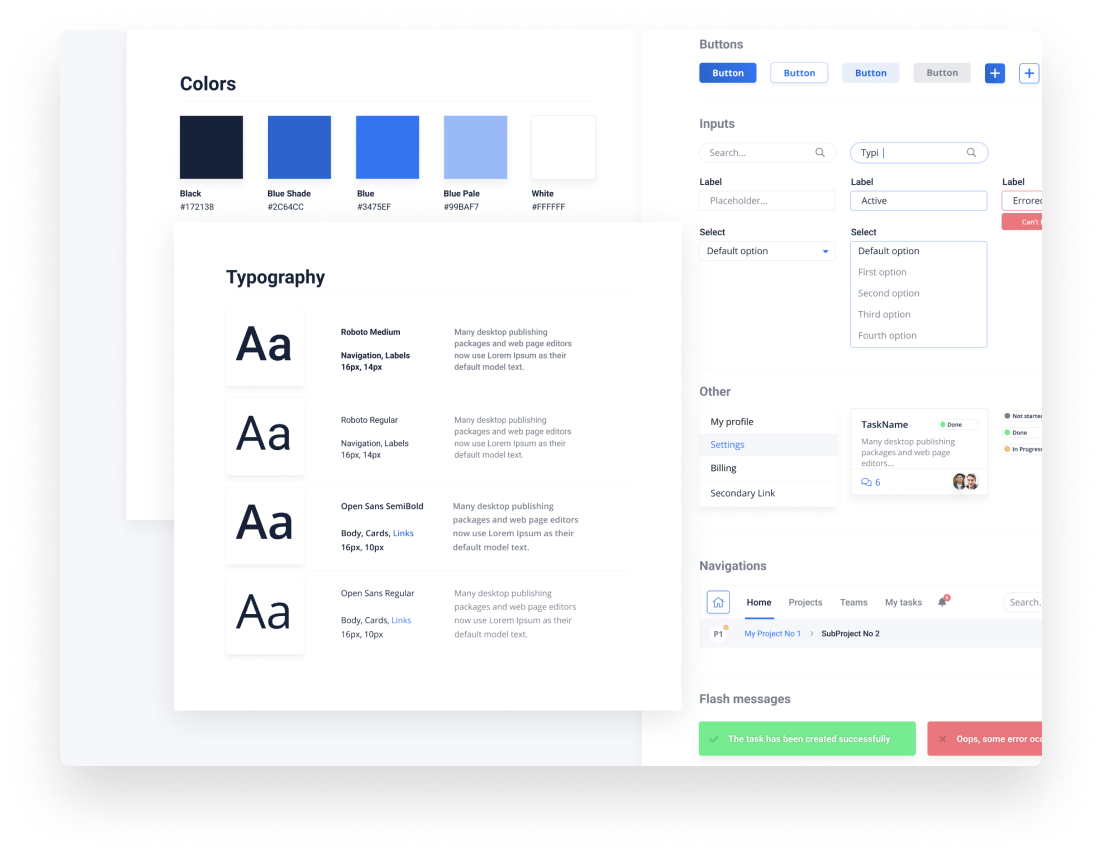
Task: Select Billing in the menu list
Action: [768, 468]
